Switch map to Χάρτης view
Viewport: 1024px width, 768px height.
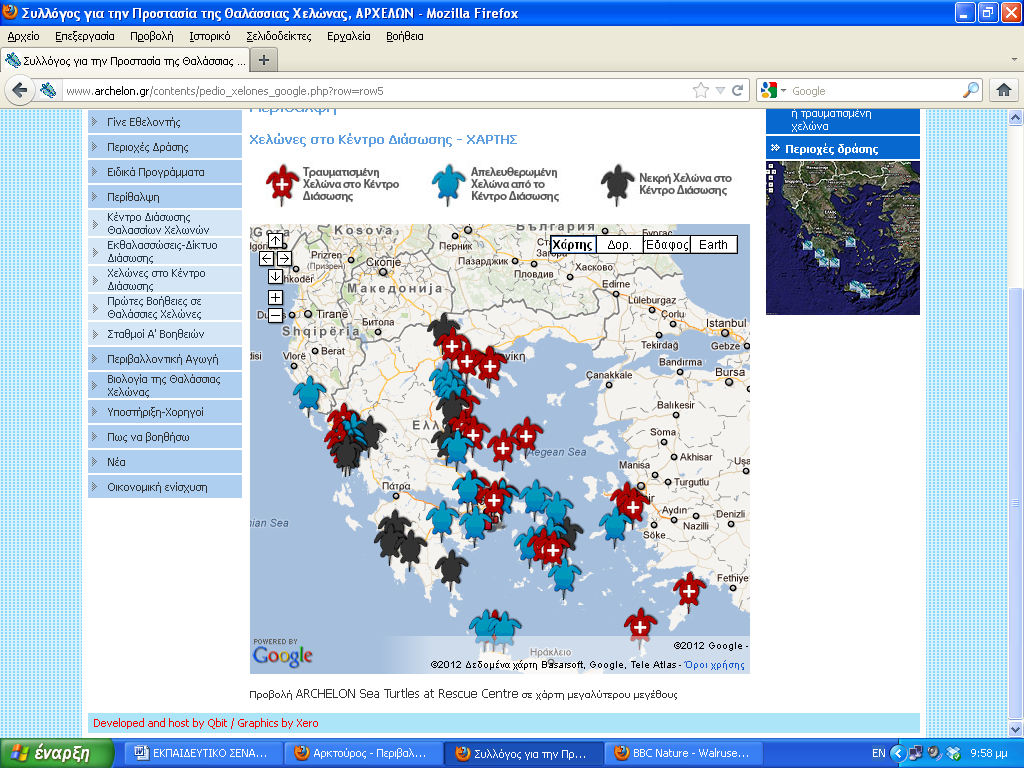tap(573, 244)
